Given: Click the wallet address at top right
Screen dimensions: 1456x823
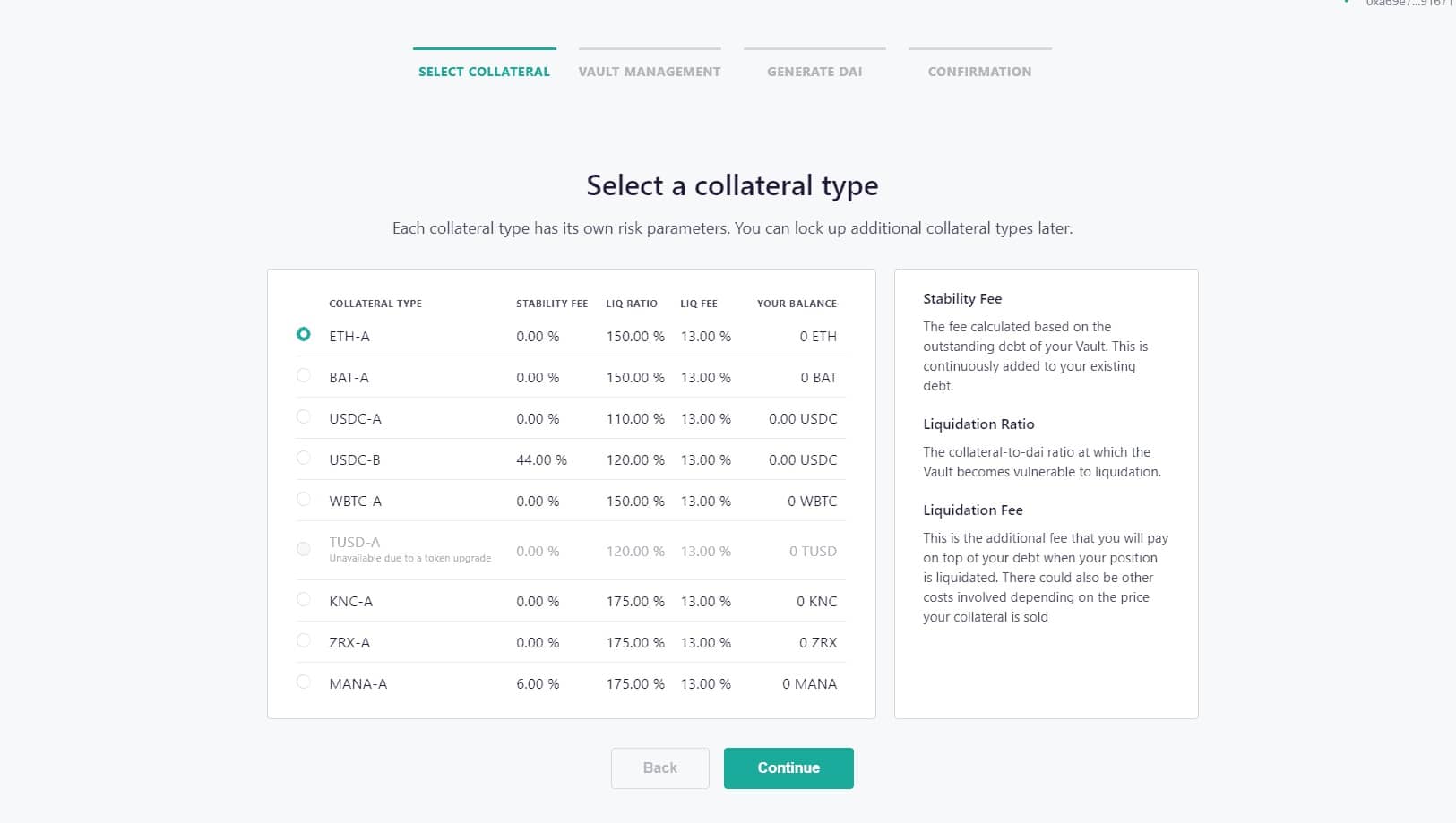Looking at the screenshot, I should click(1409, 4).
